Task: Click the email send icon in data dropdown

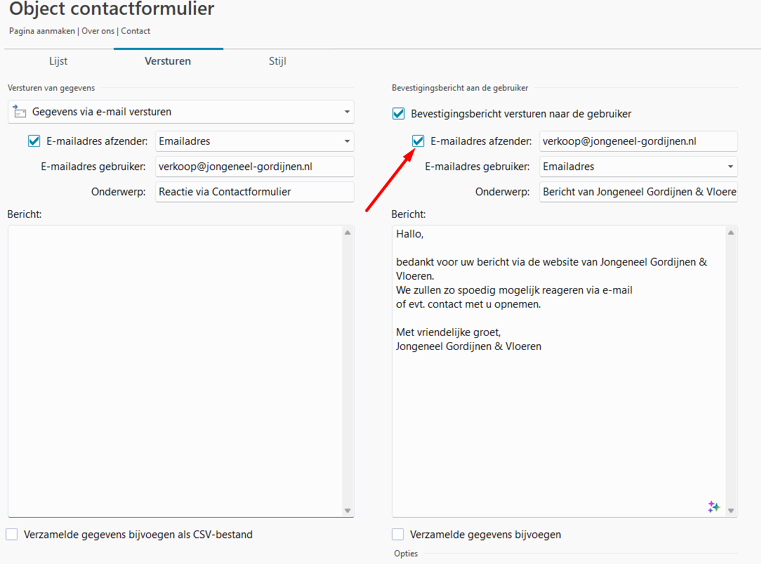Action: coord(19,112)
